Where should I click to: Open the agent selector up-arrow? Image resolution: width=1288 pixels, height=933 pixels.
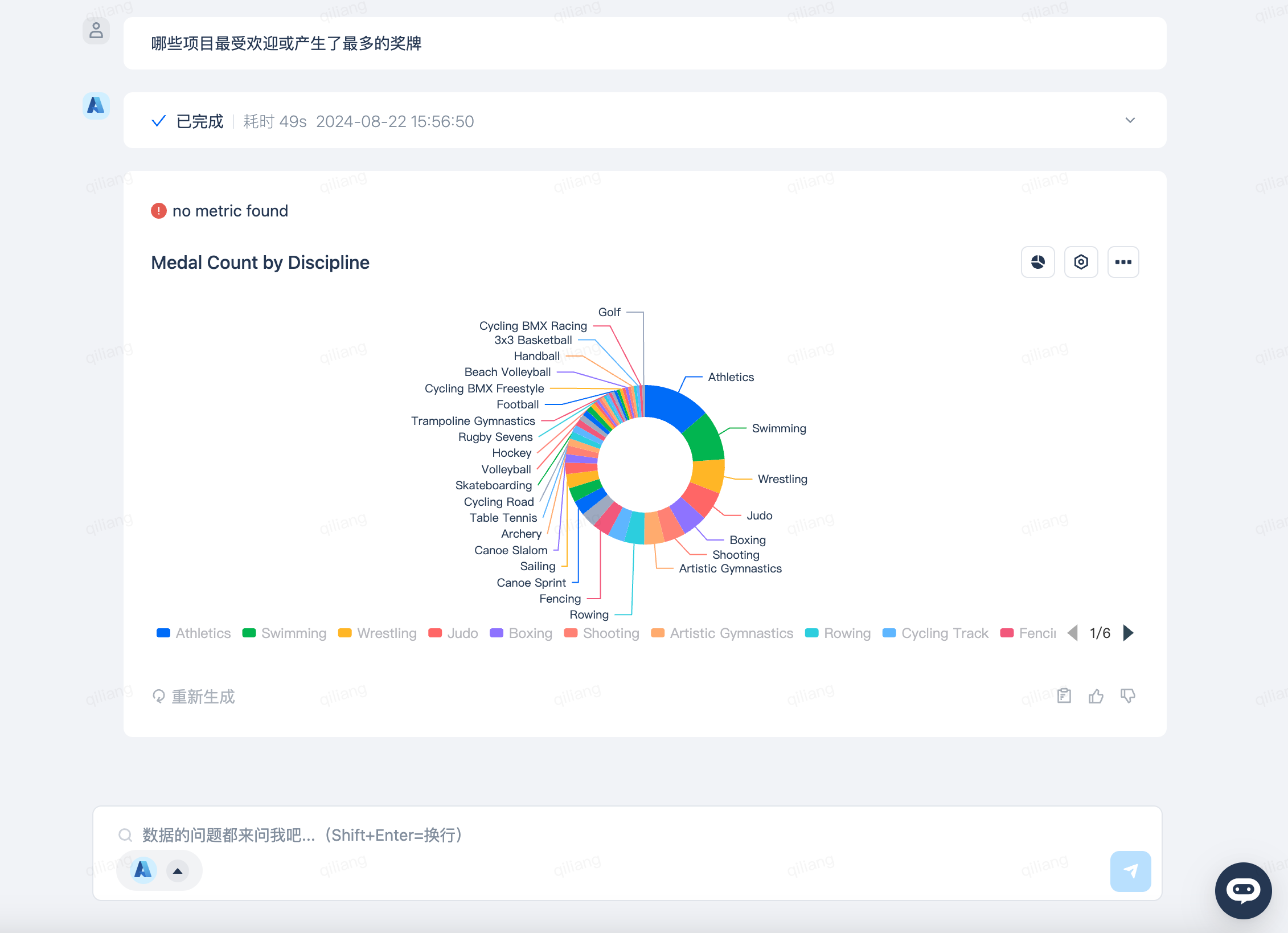[178, 870]
